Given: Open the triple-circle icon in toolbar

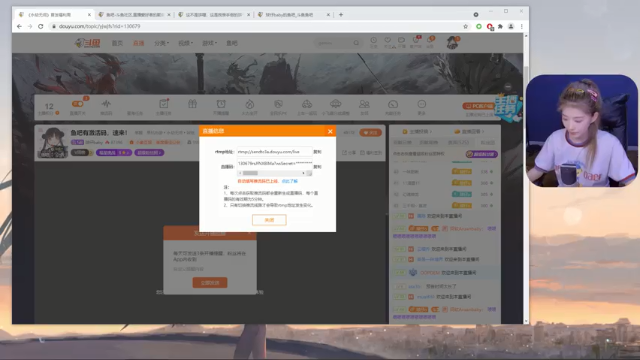Looking at the screenshot, I should coord(307,104).
